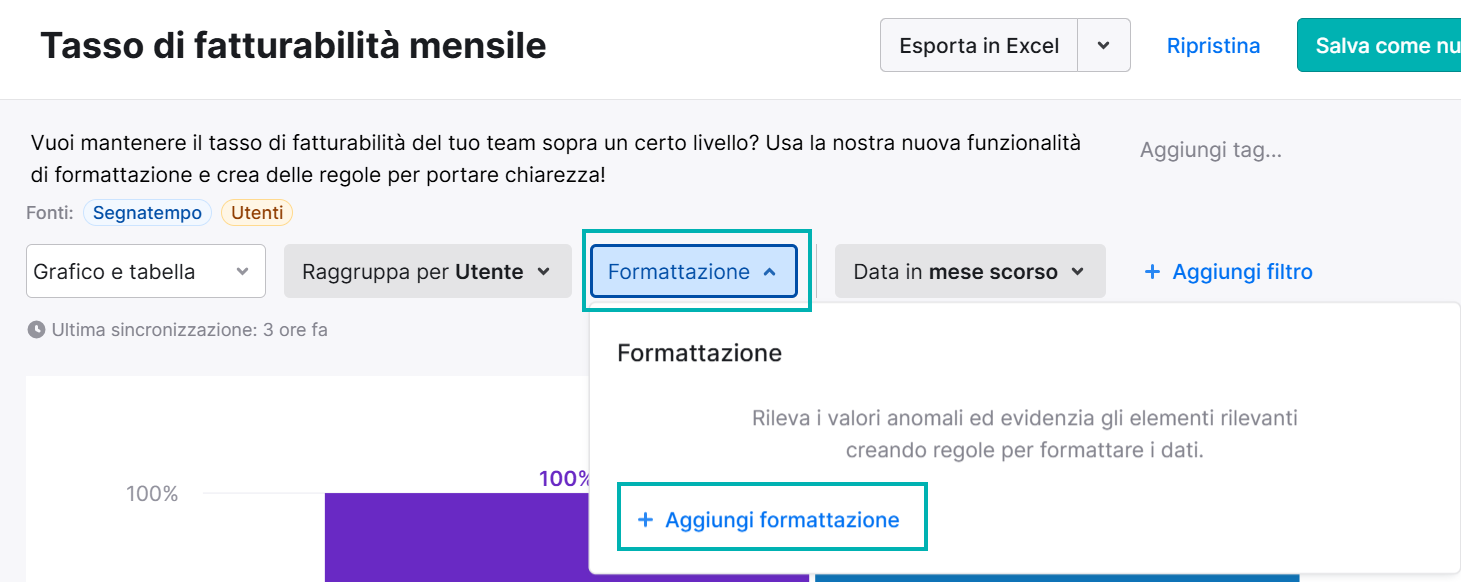Click the Ripristina link
Image resolution: width=1461 pixels, height=582 pixels.
(x=1213, y=46)
